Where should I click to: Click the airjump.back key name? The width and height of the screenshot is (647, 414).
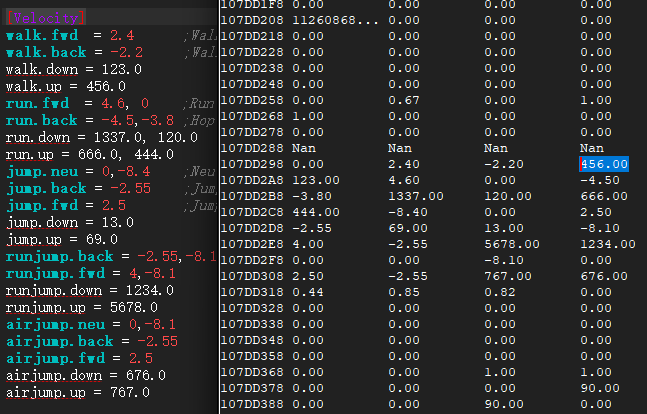click(59, 342)
